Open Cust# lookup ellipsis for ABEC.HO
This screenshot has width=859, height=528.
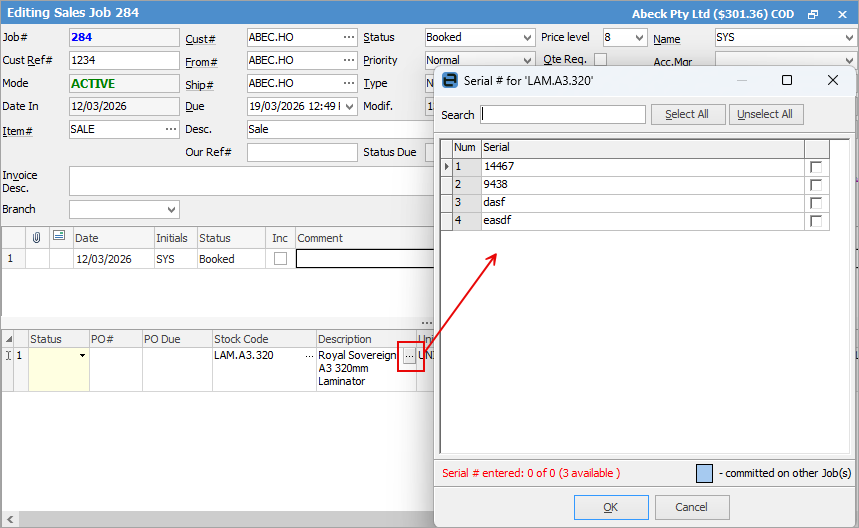click(348, 37)
